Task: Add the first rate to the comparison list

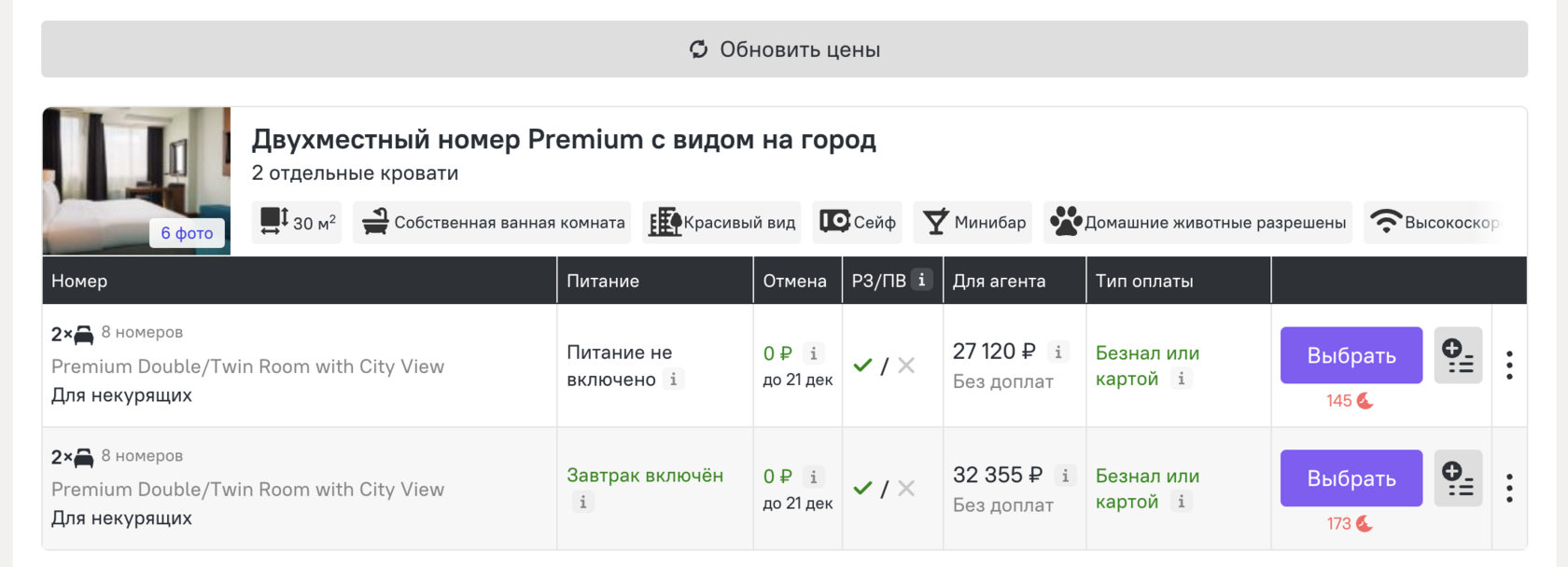Action: point(1458,355)
